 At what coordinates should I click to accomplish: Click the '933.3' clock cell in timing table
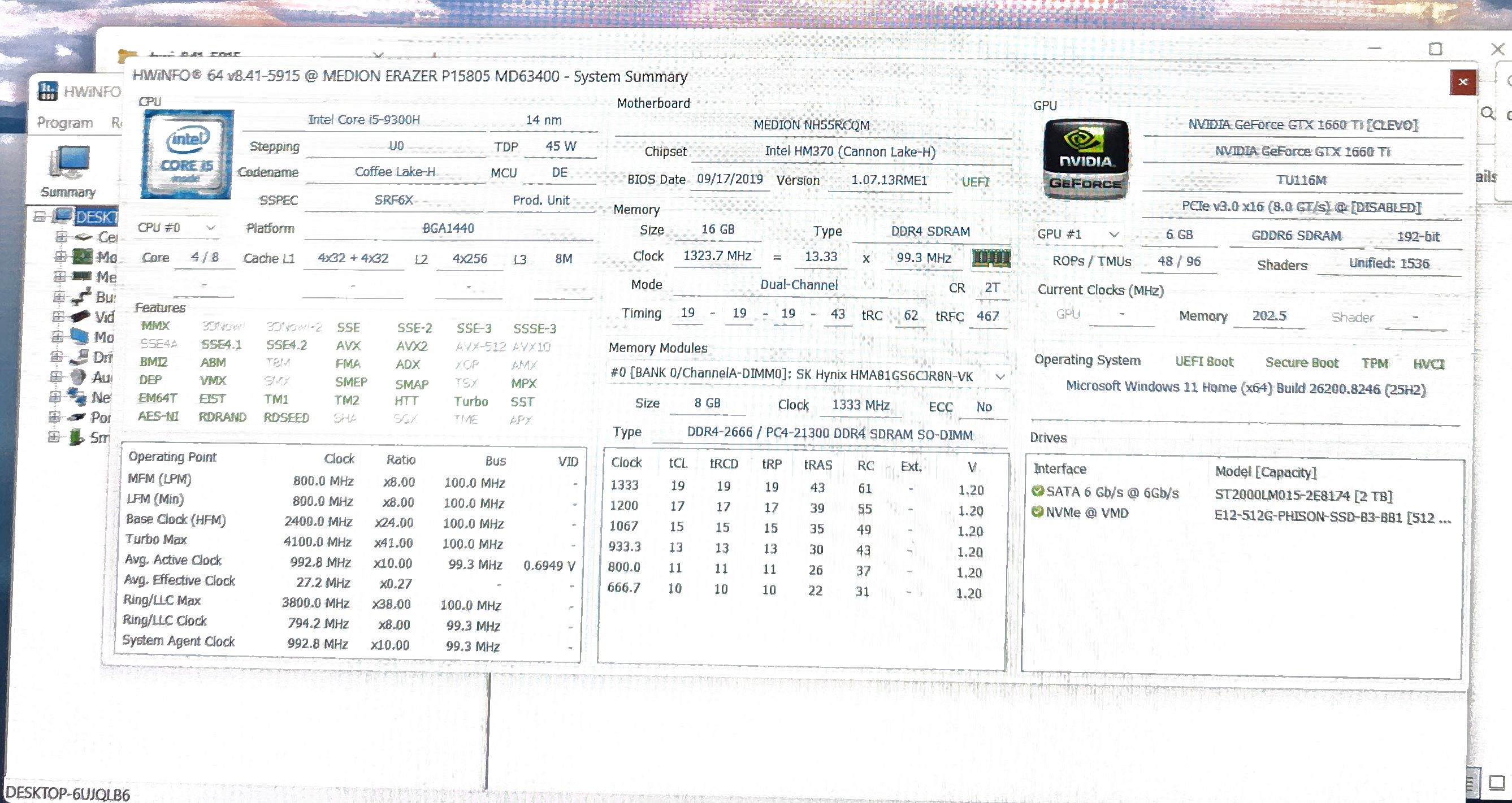point(625,546)
